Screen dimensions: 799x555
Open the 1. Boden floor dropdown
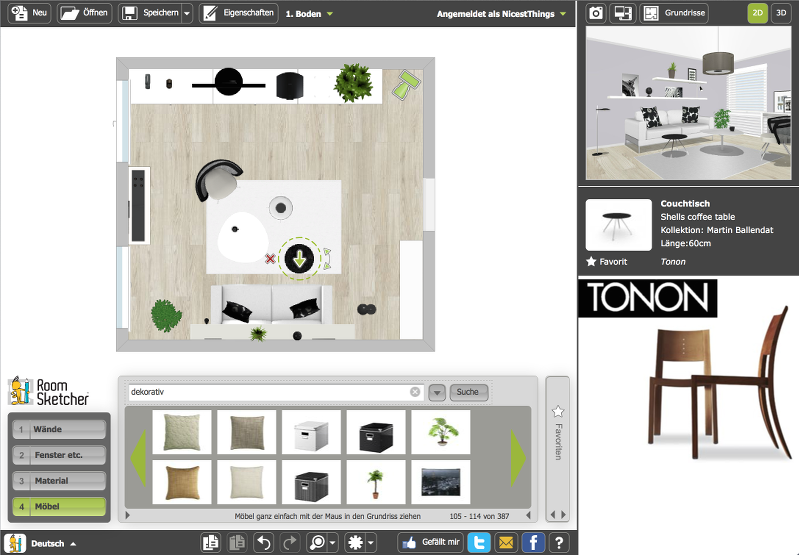click(x=309, y=14)
